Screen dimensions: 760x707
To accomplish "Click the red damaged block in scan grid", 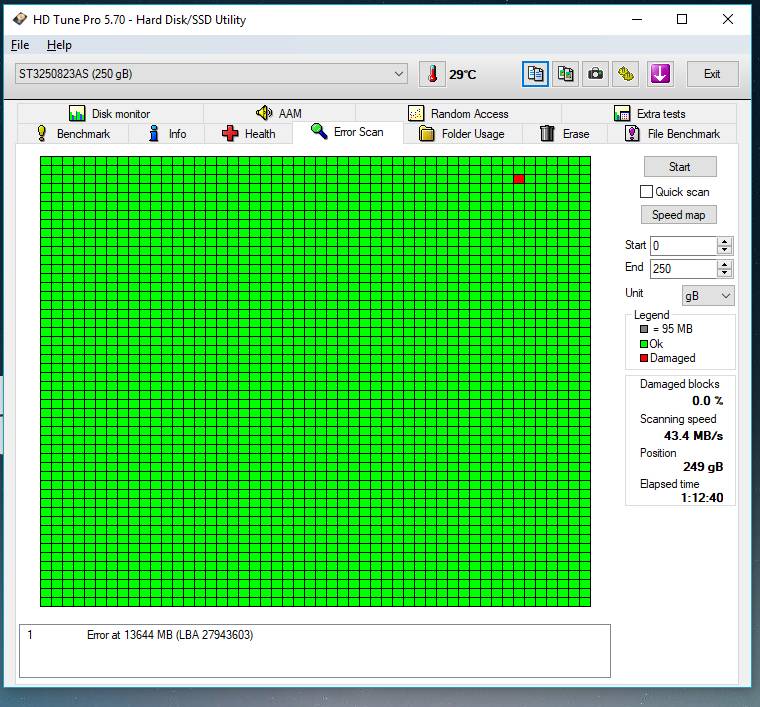I will point(519,179).
